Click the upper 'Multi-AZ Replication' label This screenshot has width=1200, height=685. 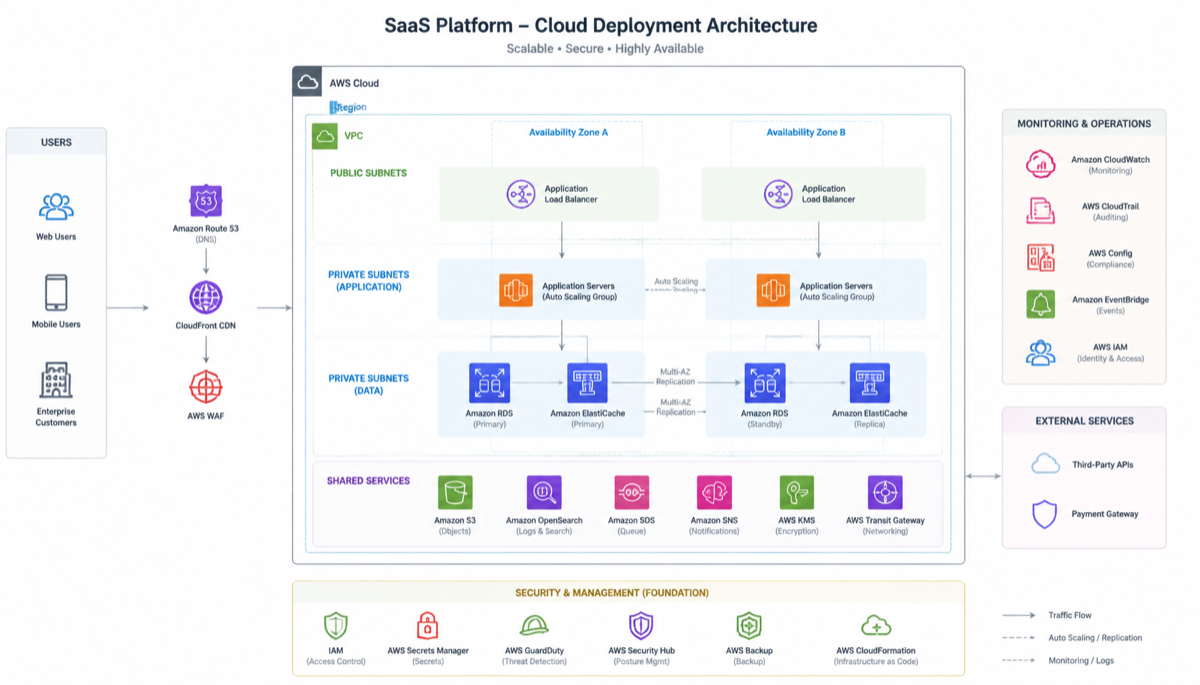(676, 376)
